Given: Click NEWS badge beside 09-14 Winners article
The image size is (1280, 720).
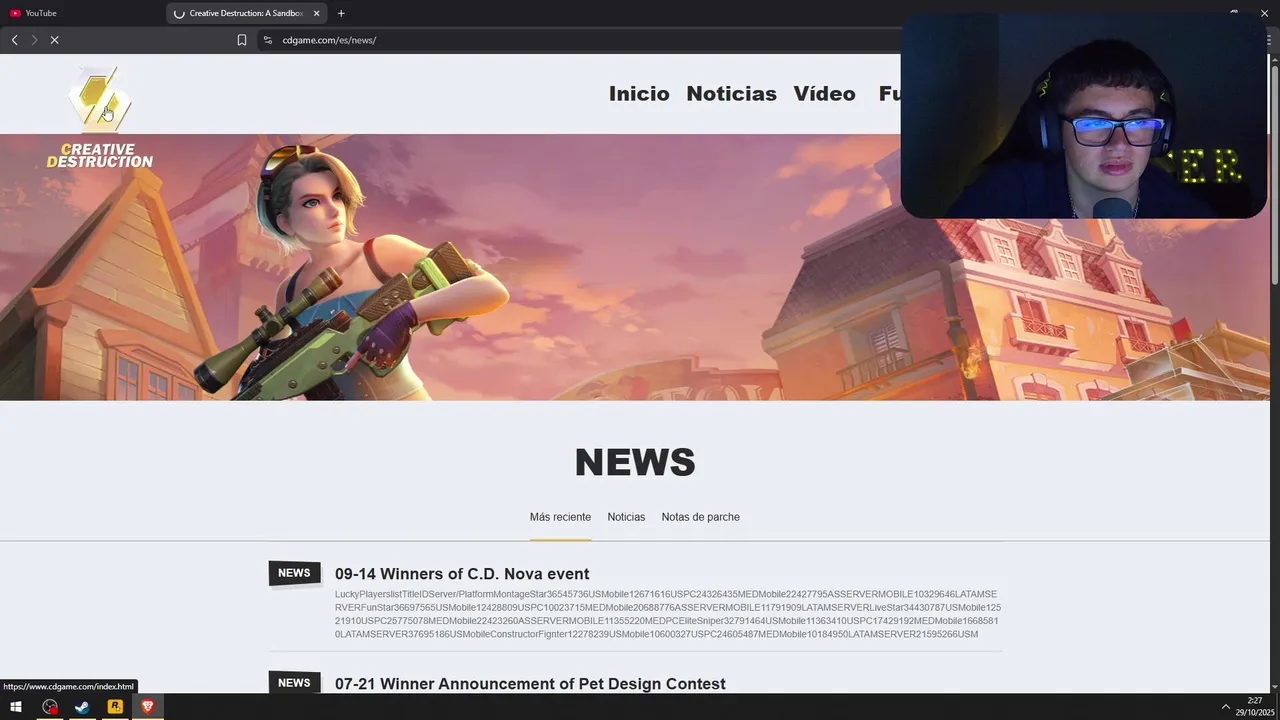Looking at the screenshot, I should coord(294,573).
